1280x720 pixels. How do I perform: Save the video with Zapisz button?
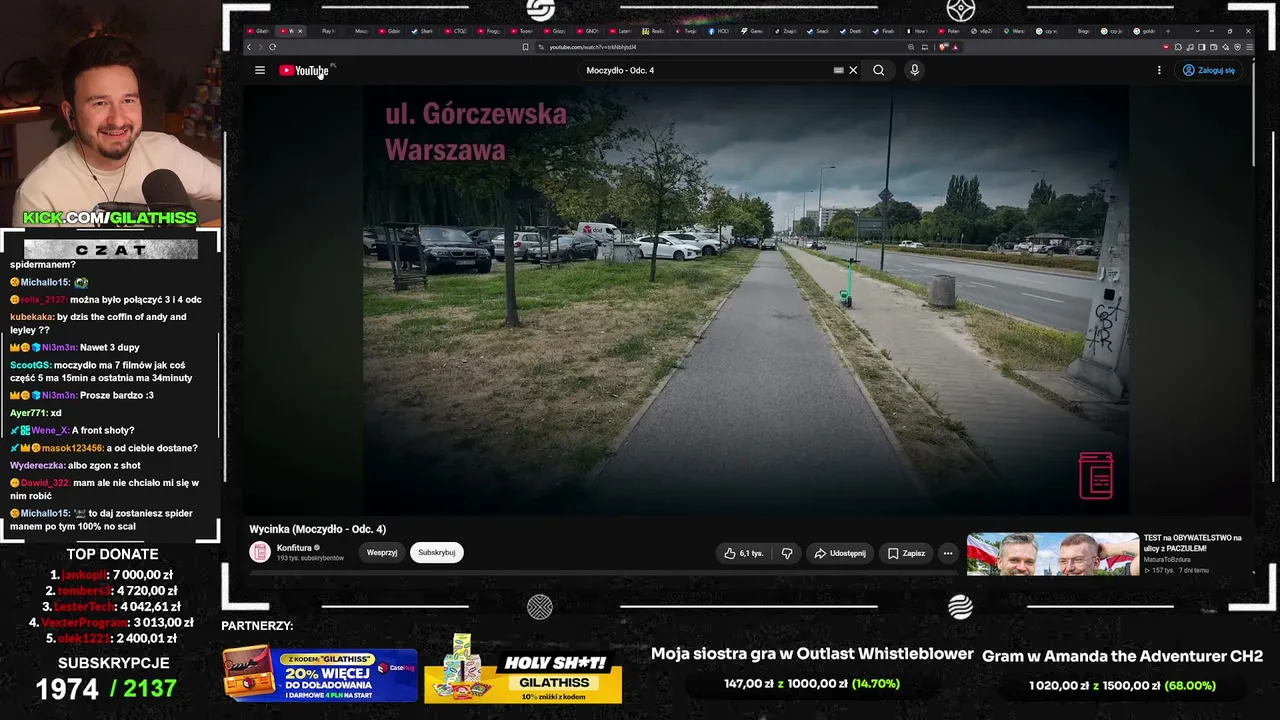(x=907, y=553)
